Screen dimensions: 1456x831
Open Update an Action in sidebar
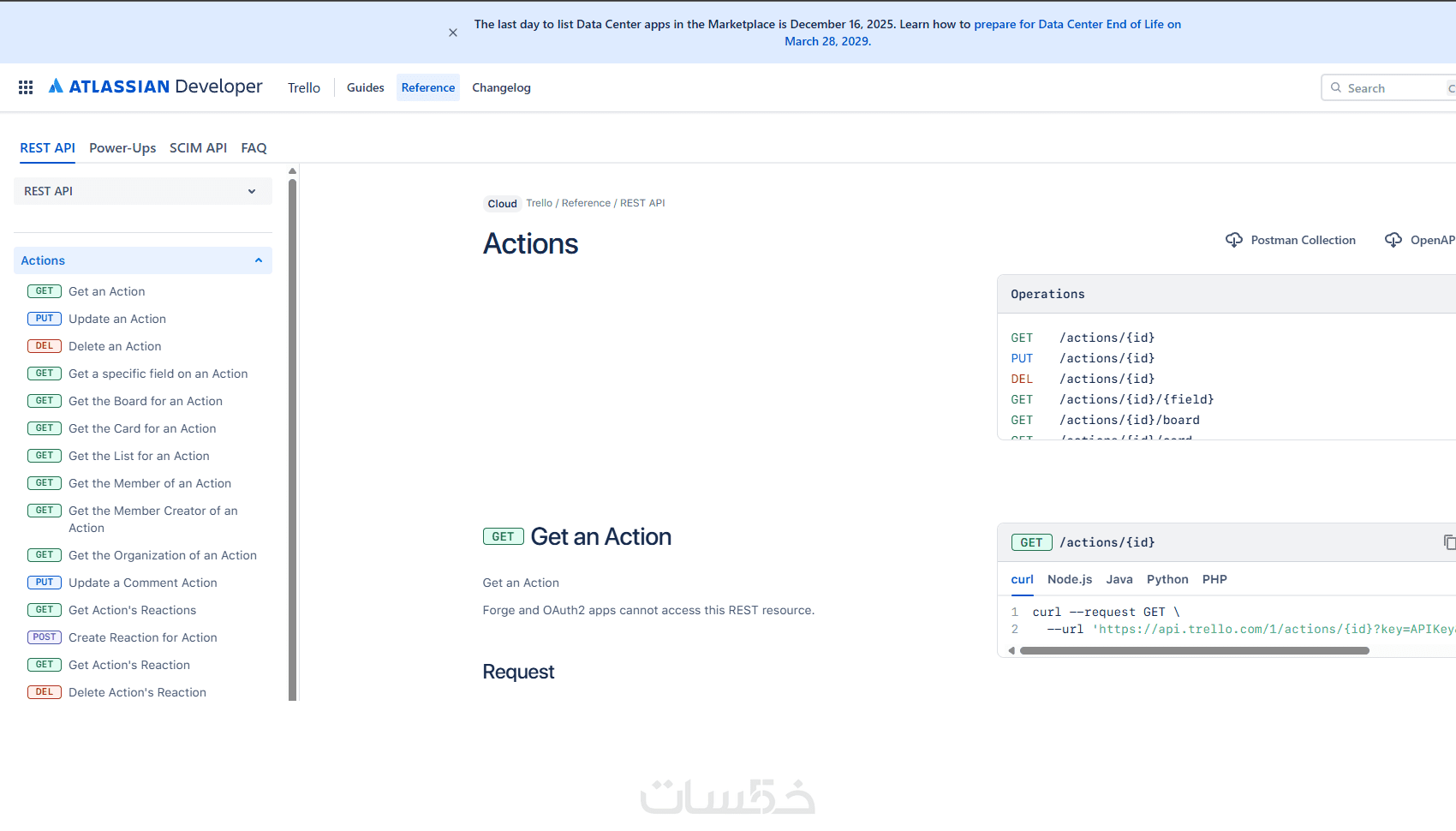(x=117, y=319)
